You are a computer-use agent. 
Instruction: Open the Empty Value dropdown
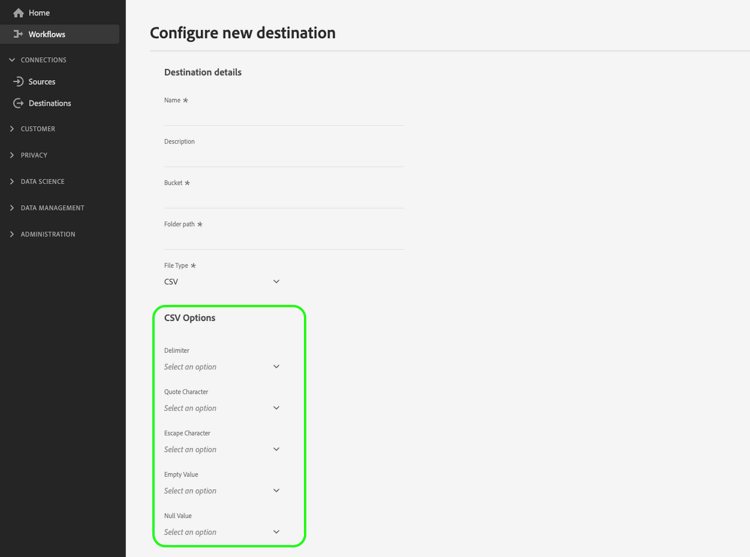point(222,491)
